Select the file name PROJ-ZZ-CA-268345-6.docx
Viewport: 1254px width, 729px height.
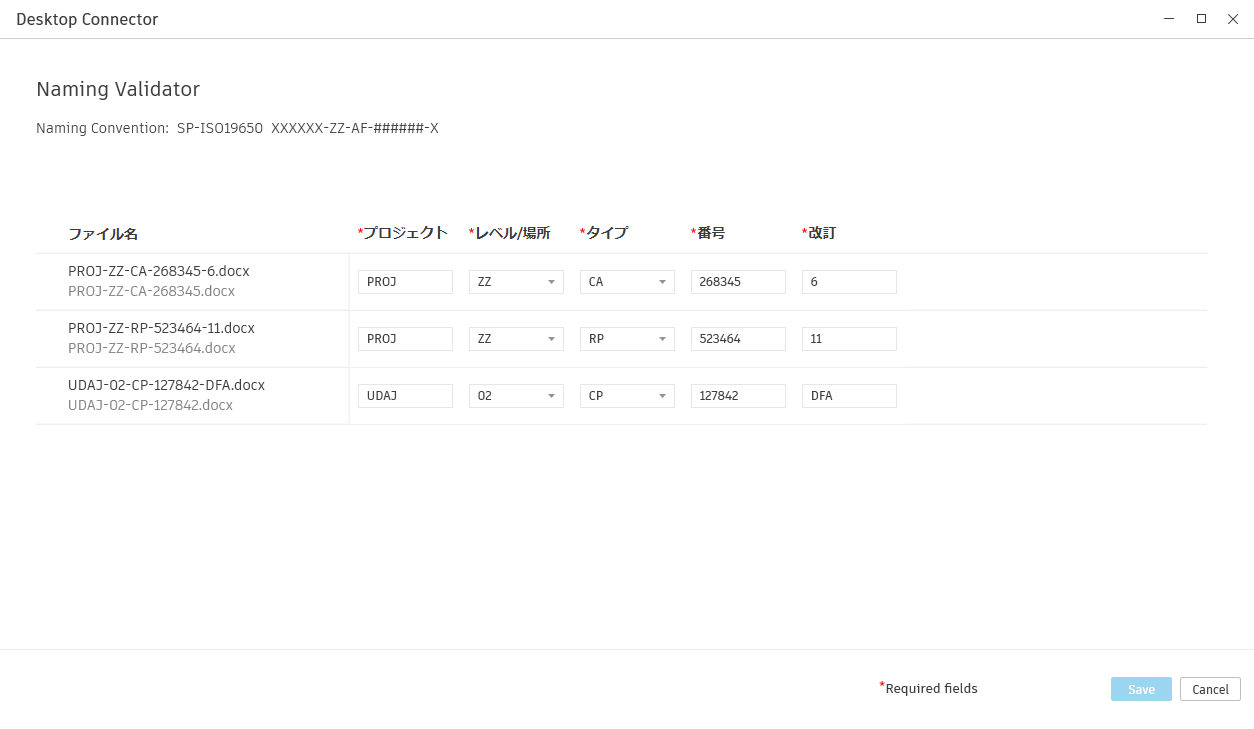[x=158, y=271]
